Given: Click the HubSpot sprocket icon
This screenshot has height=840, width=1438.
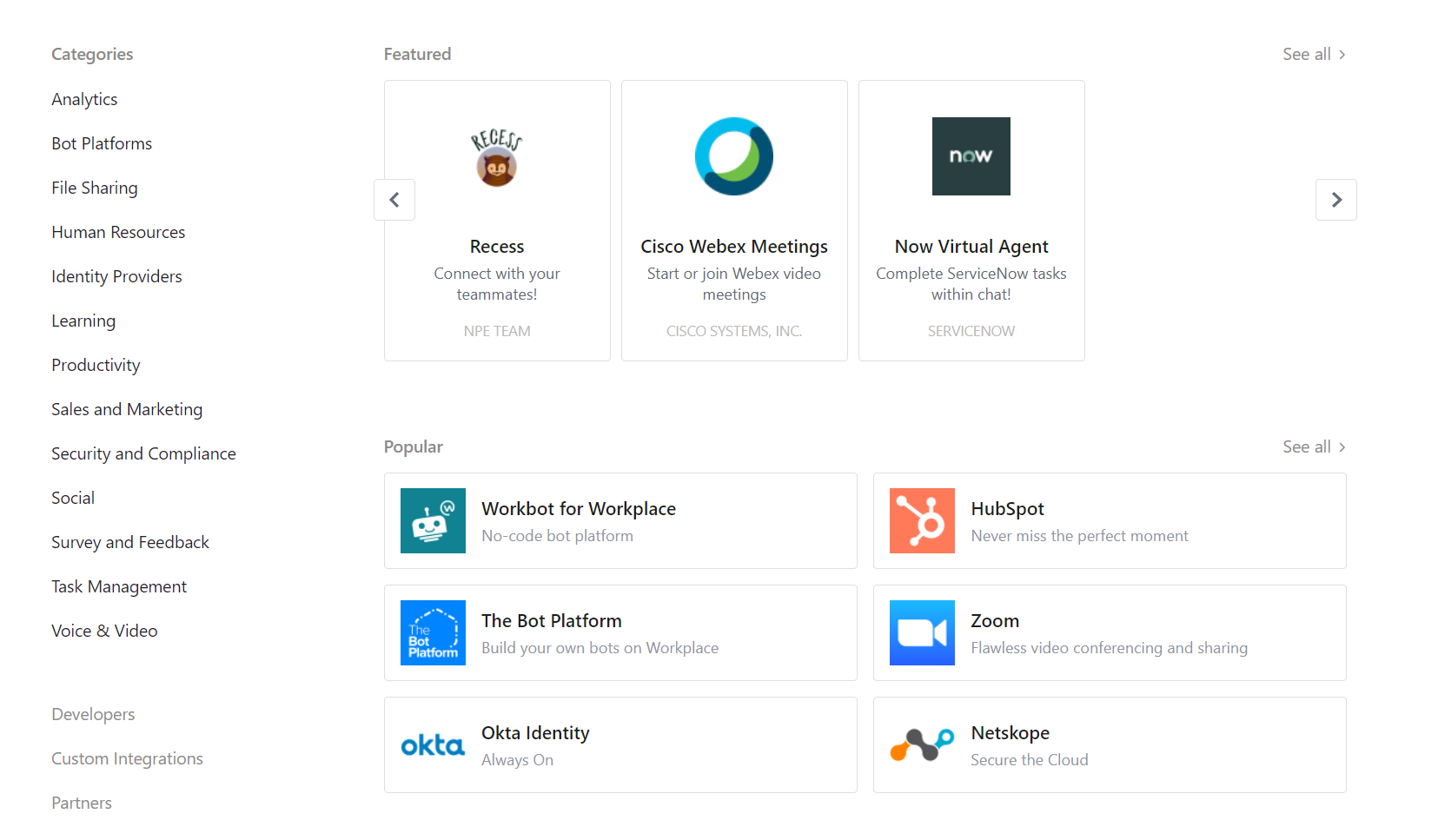Looking at the screenshot, I should click(x=922, y=520).
